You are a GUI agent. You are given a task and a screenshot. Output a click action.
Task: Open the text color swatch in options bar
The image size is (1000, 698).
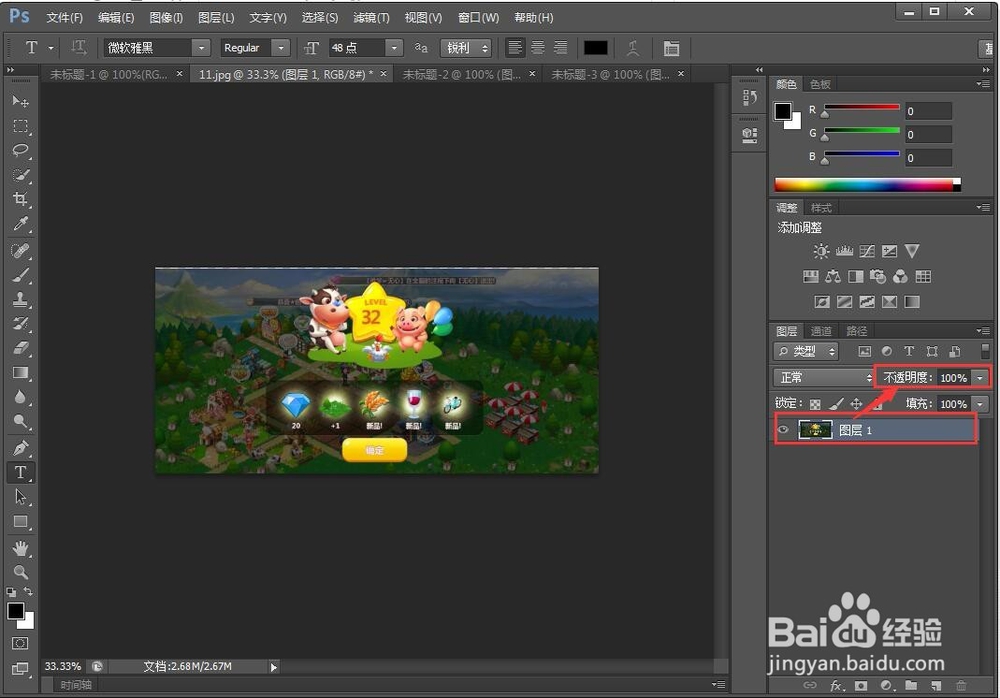[596, 48]
